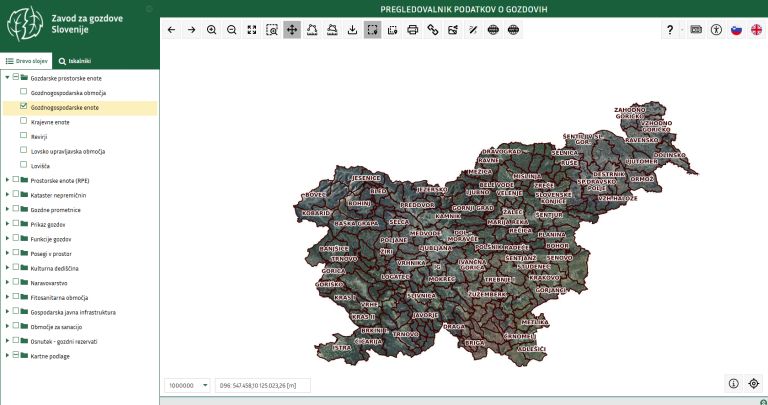Screen dimensions: 768x405
Task: Expand Naravovarstvo folder arrow
Action: pos(7,283)
